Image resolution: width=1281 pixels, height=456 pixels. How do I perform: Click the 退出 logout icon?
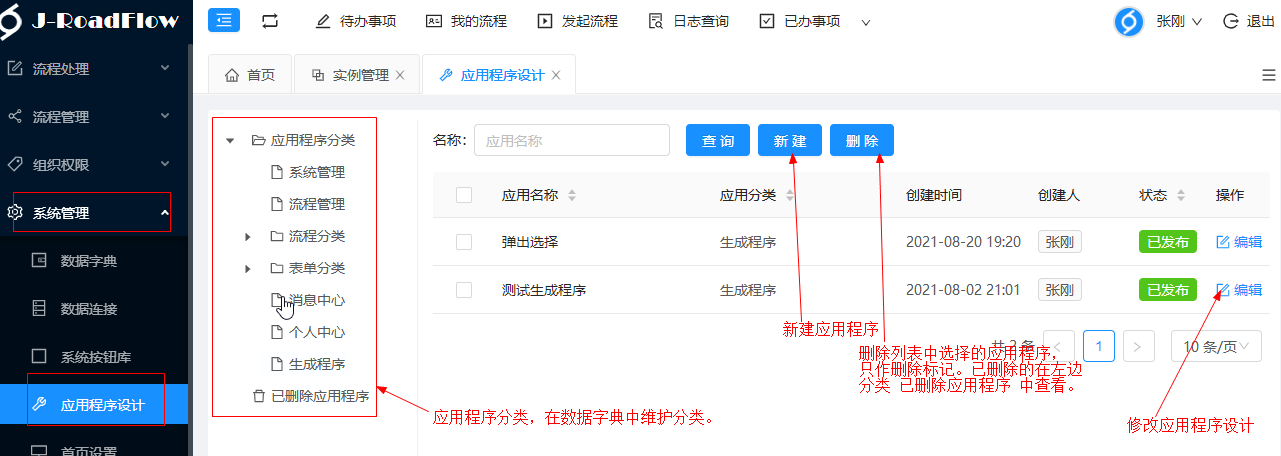1231,21
